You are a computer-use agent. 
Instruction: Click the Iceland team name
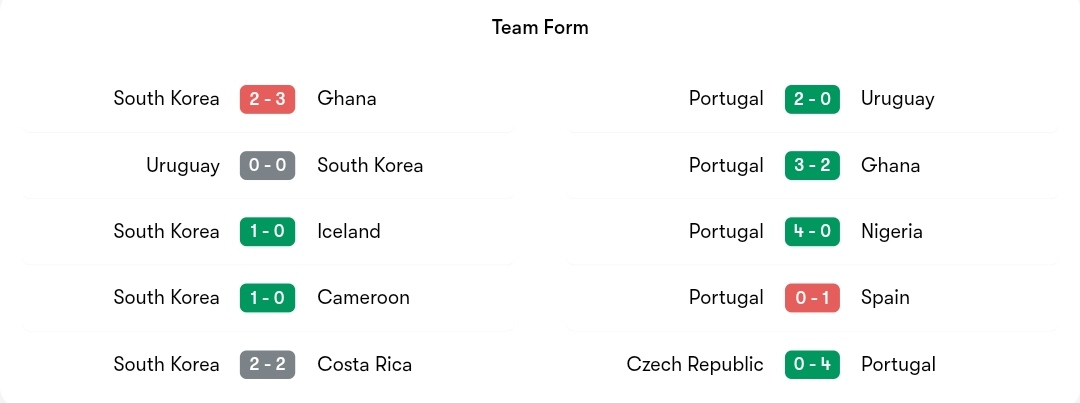[349, 231]
